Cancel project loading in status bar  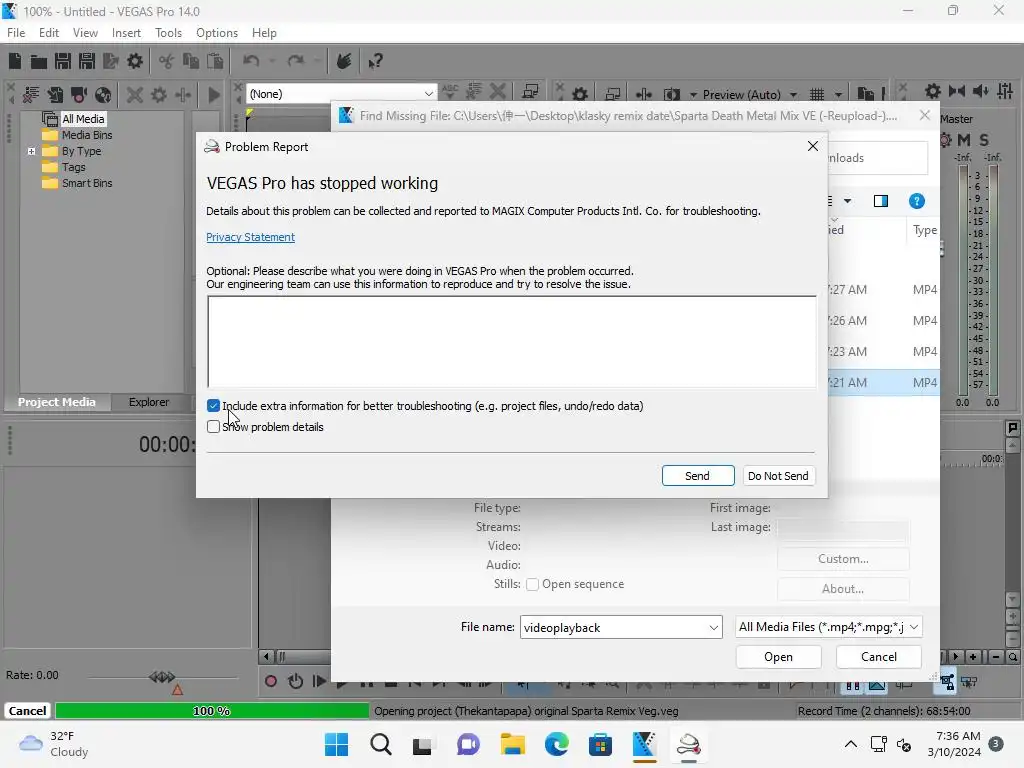pos(27,711)
